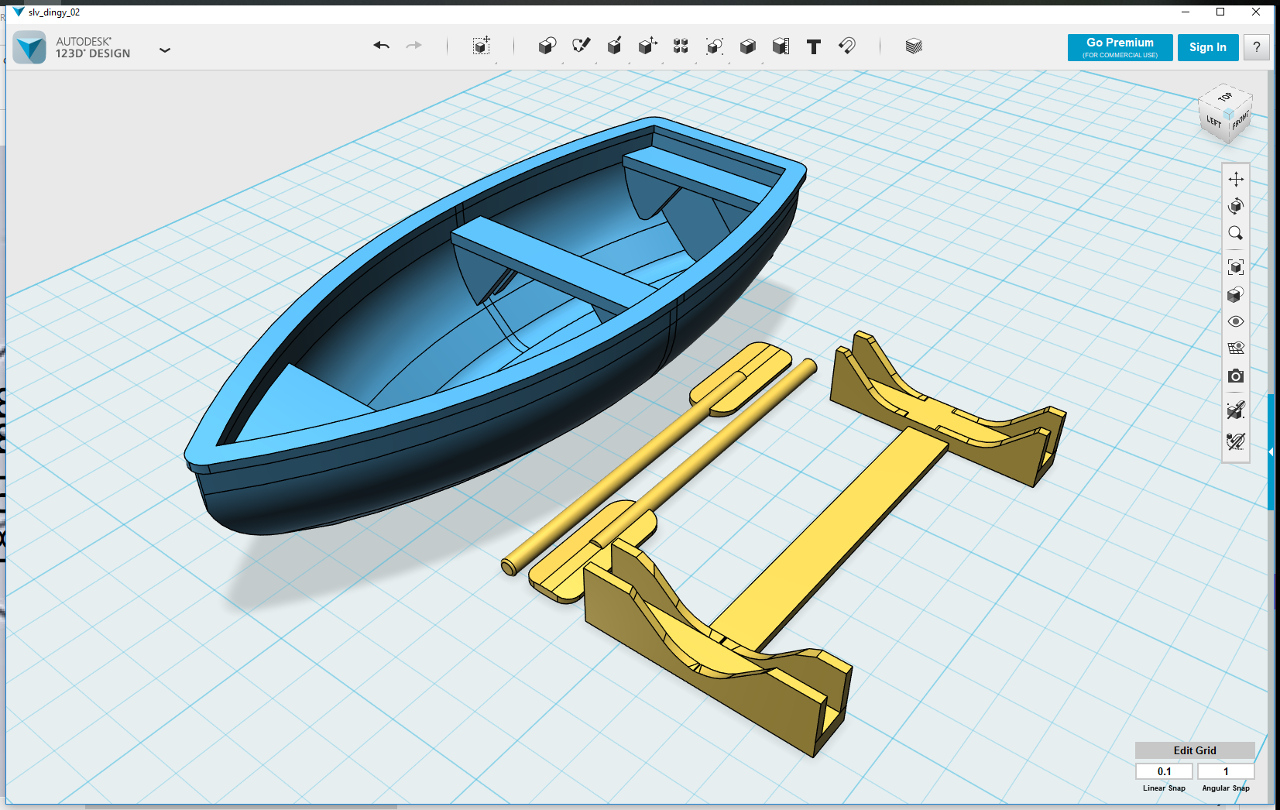Image resolution: width=1280 pixels, height=810 pixels.
Task: Toggle the grid visibility
Action: (1236, 349)
